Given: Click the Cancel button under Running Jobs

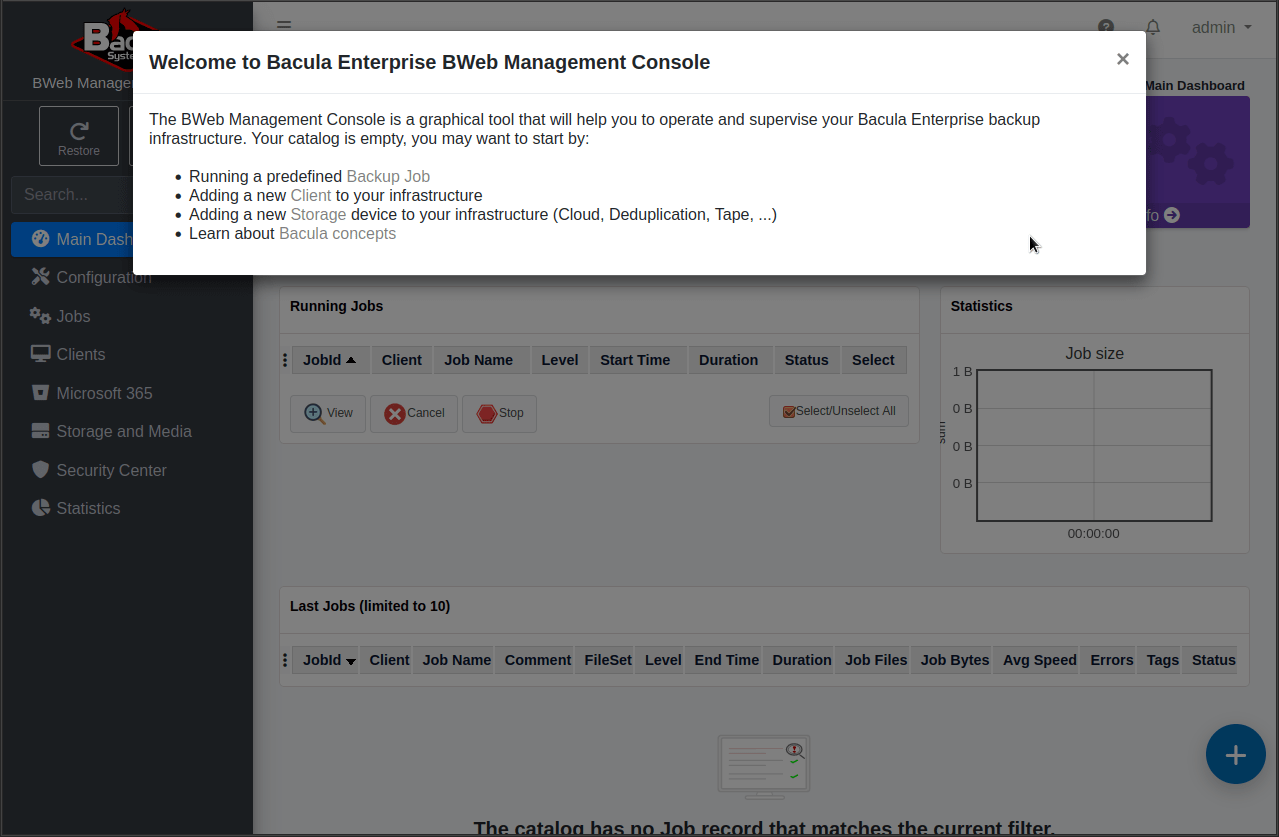Looking at the screenshot, I should click(x=414, y=413).
